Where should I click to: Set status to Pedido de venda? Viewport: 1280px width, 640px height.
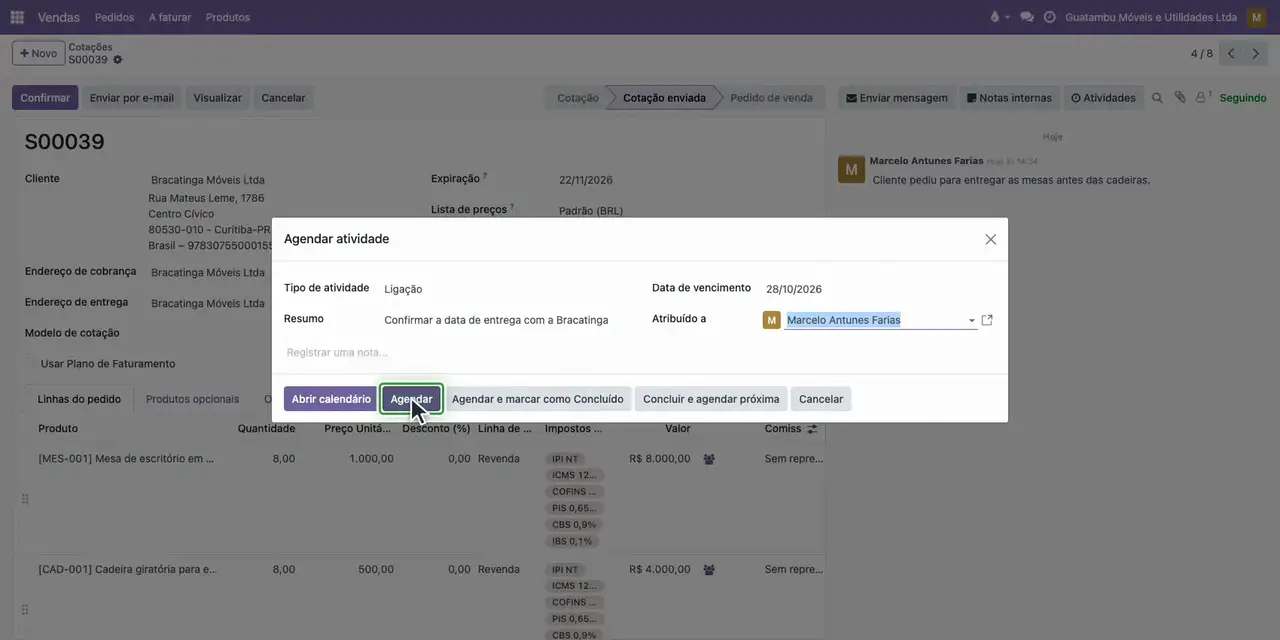(771, 98)
